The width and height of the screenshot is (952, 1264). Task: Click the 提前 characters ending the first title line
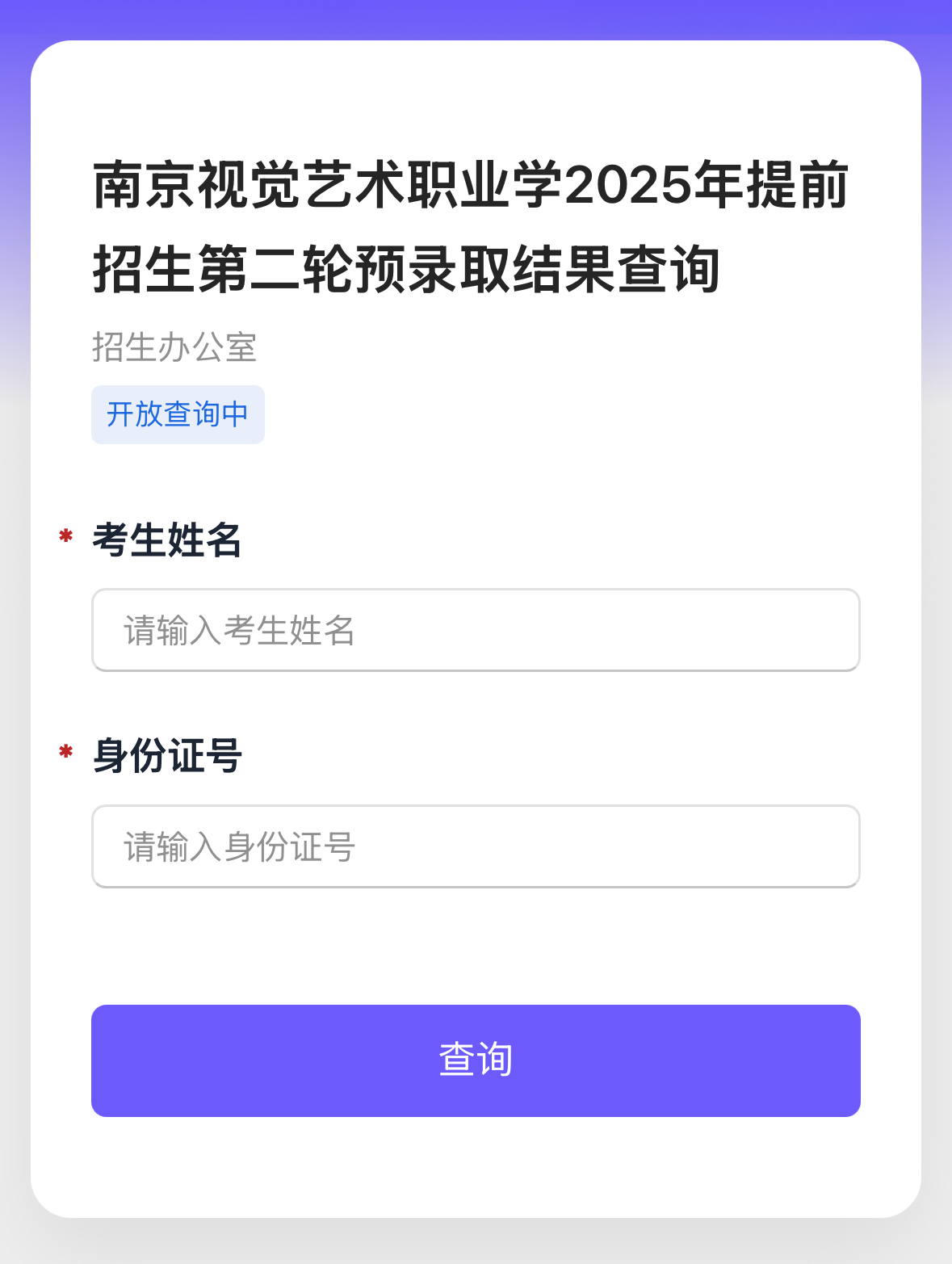pyautogui.click(x=798, y=186)
